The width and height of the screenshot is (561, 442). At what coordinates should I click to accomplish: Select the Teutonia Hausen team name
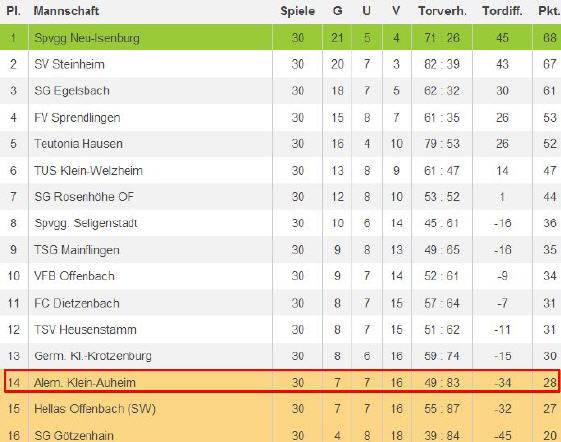click(78, 144)
